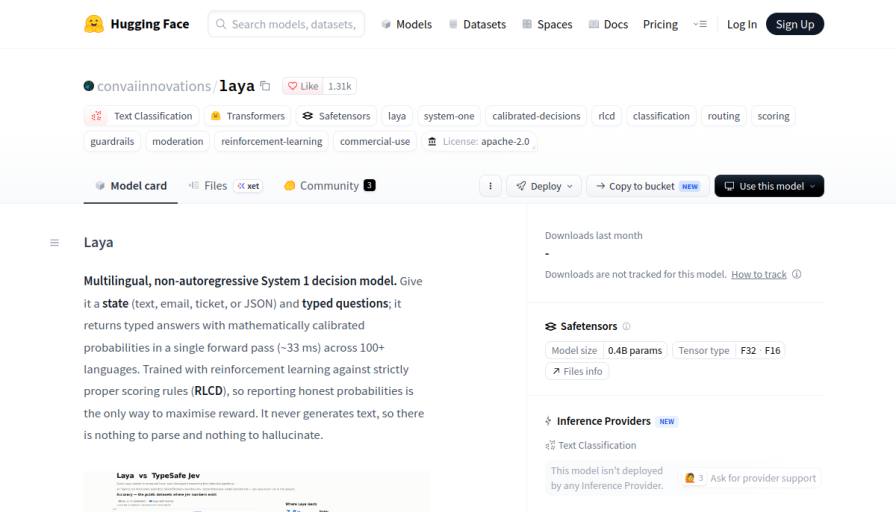896x512 pixels.
Task: Click the reinforcement-learning tag
Action: tap(271, 141)
